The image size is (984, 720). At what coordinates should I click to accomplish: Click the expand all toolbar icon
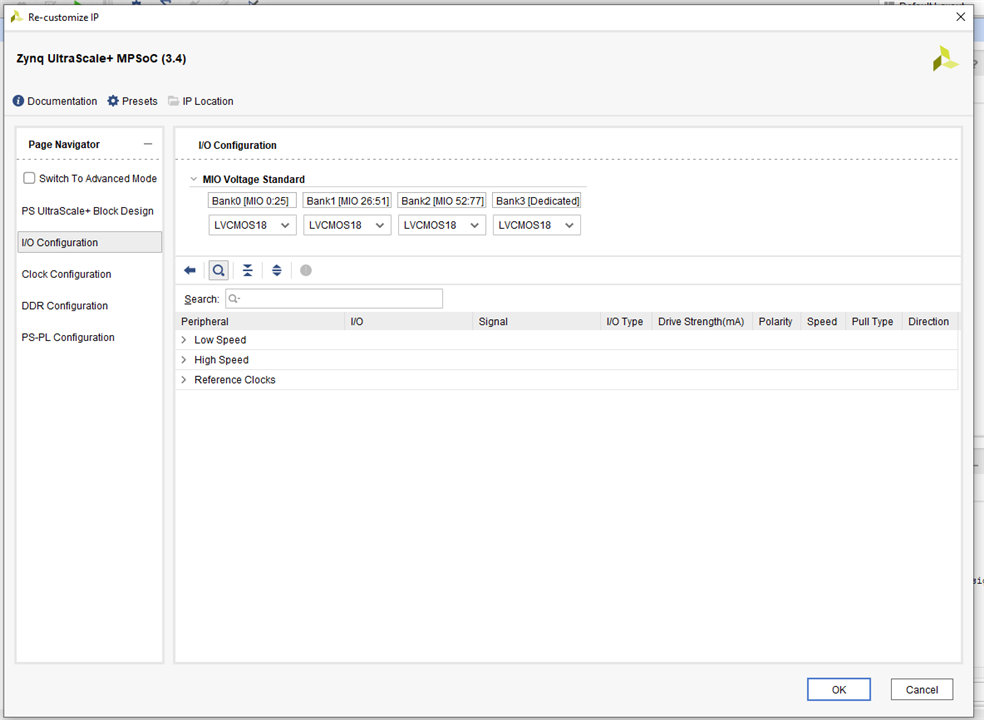277,270
